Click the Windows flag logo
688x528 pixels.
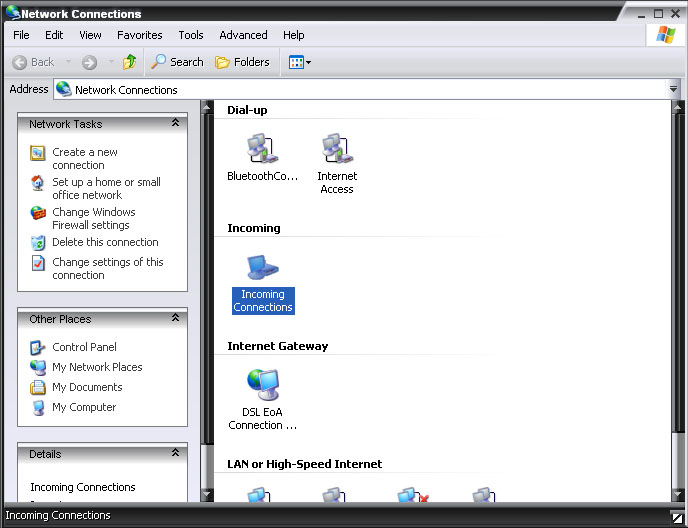[666, 35]
